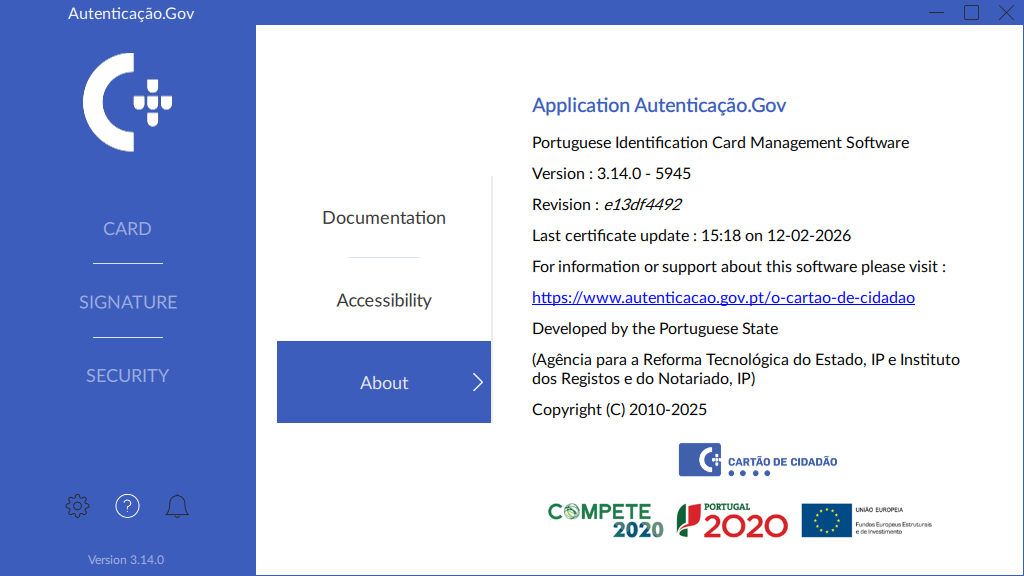Image resolution: width=1024 pixels, height=576 pixels.
Task: Click the Cartão de Cidadão logo
Action: [758, 461]
